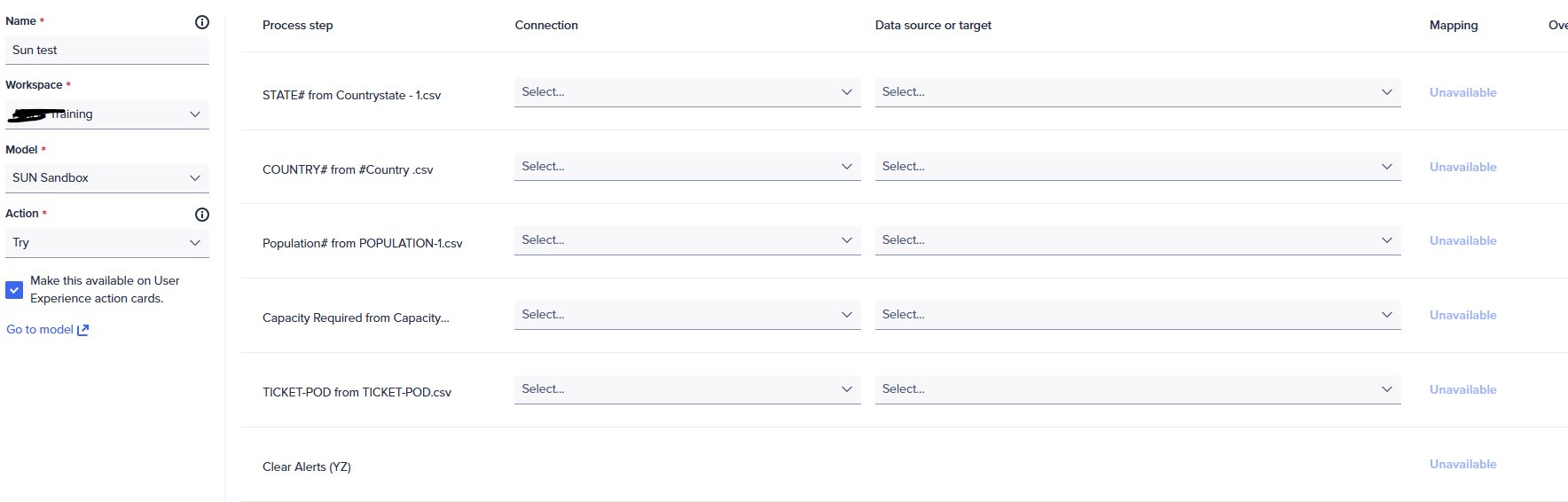Expand the SUN Sandbox model dropdown
1568x502 pixels.
point(106,178)
